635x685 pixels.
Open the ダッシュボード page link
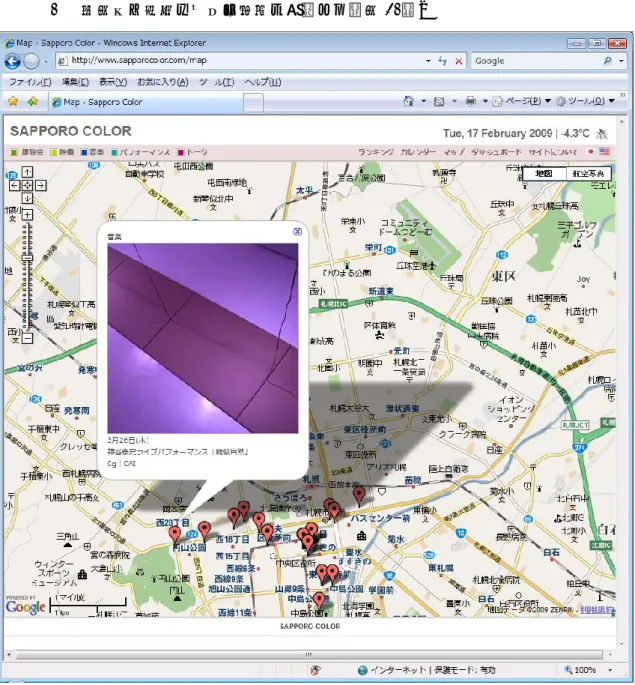[496, 152]
